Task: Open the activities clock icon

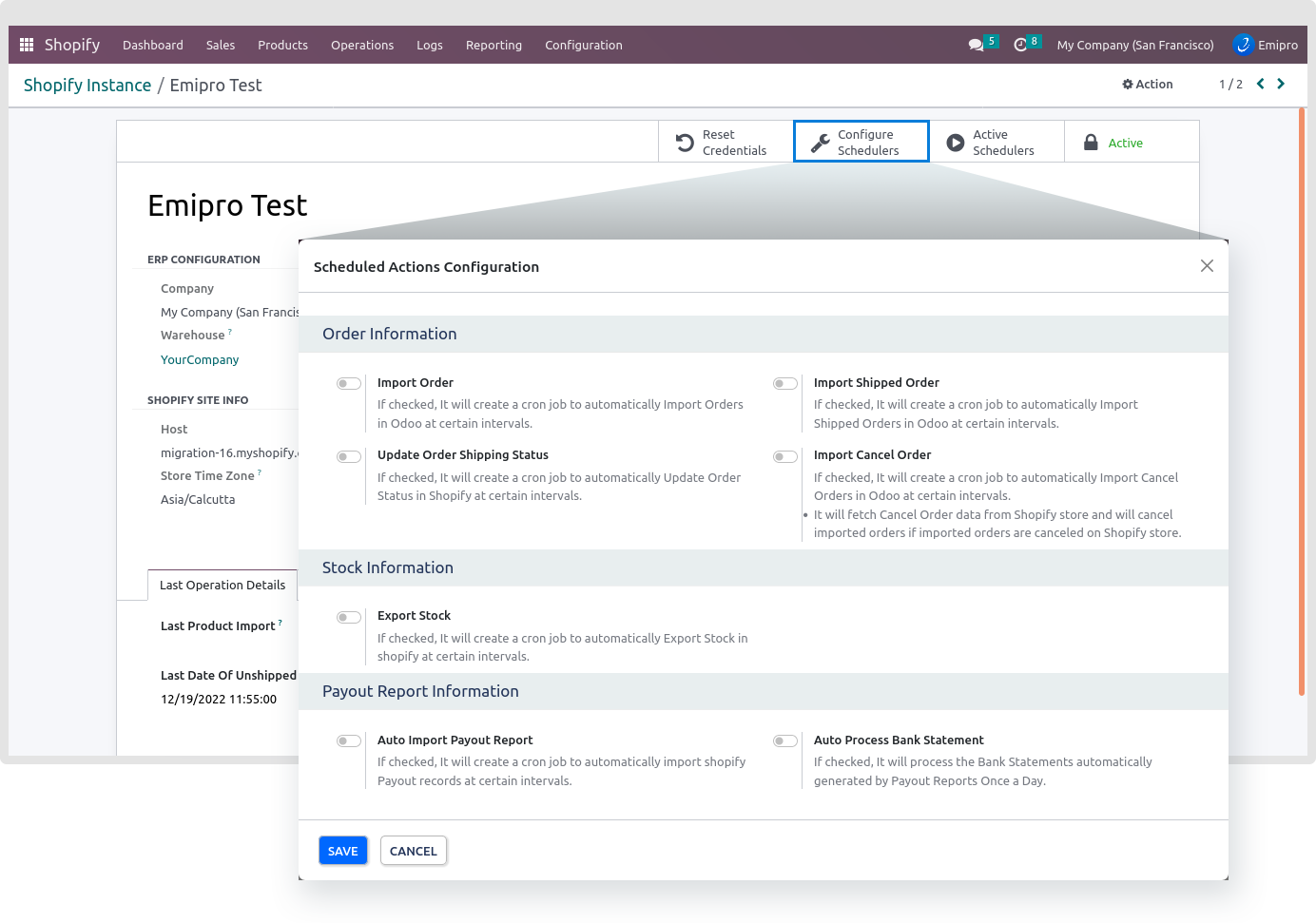Action: 1020,45
